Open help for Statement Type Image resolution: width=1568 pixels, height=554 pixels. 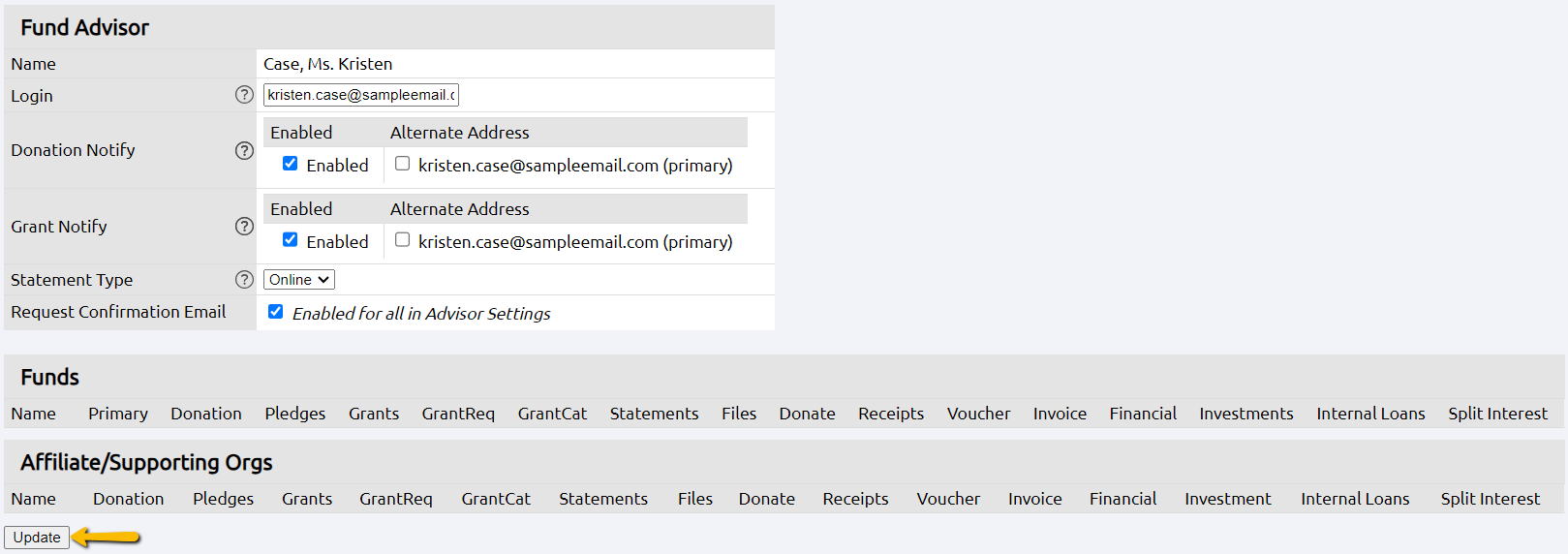244,280
